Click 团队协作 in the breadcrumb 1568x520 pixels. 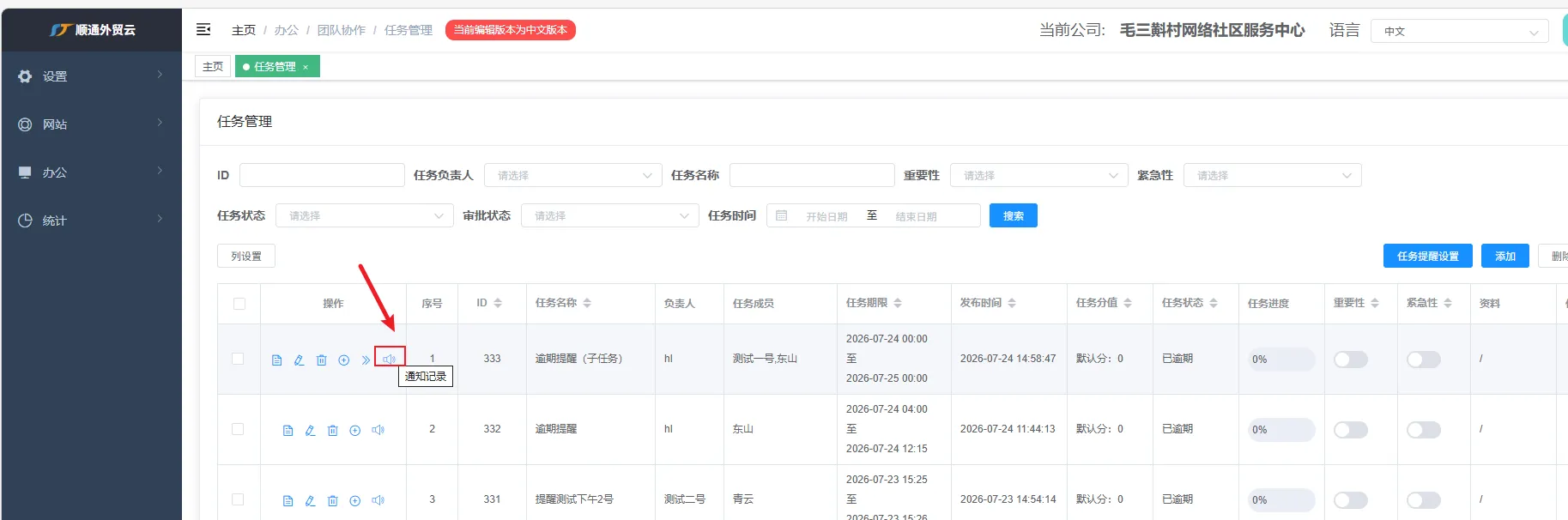point(342,30)
